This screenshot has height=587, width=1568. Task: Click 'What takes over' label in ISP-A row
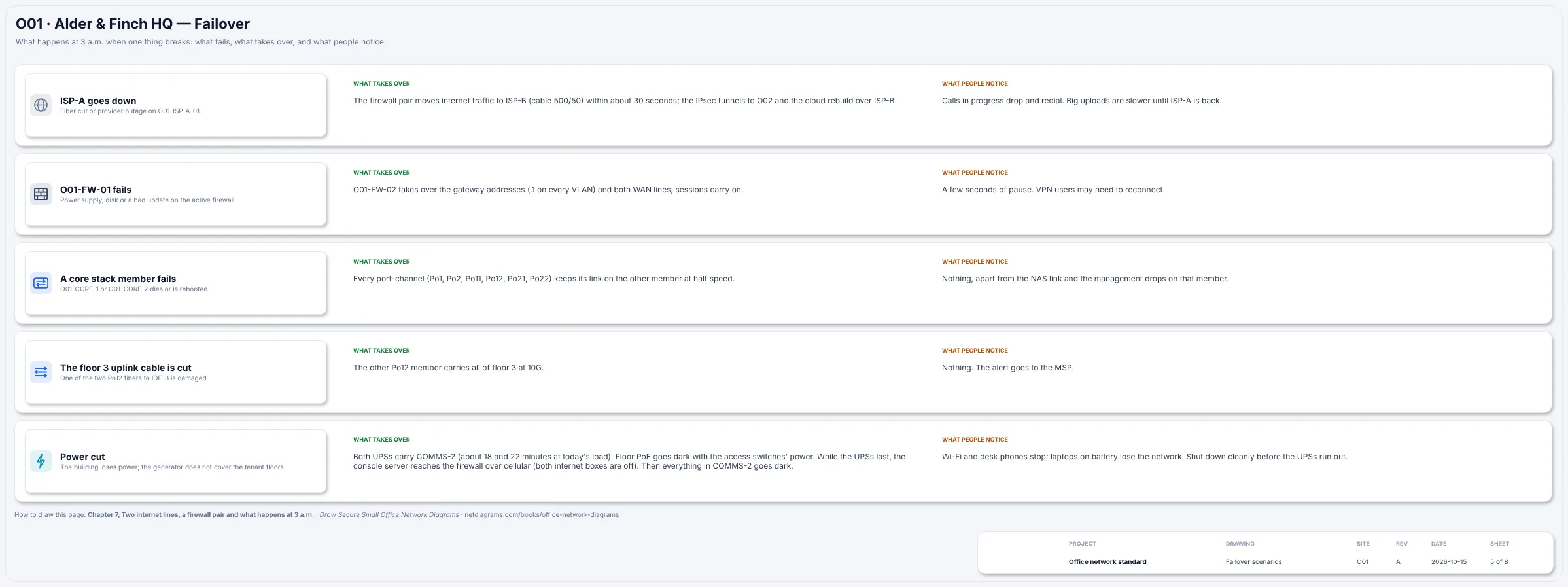click(381, 84)
